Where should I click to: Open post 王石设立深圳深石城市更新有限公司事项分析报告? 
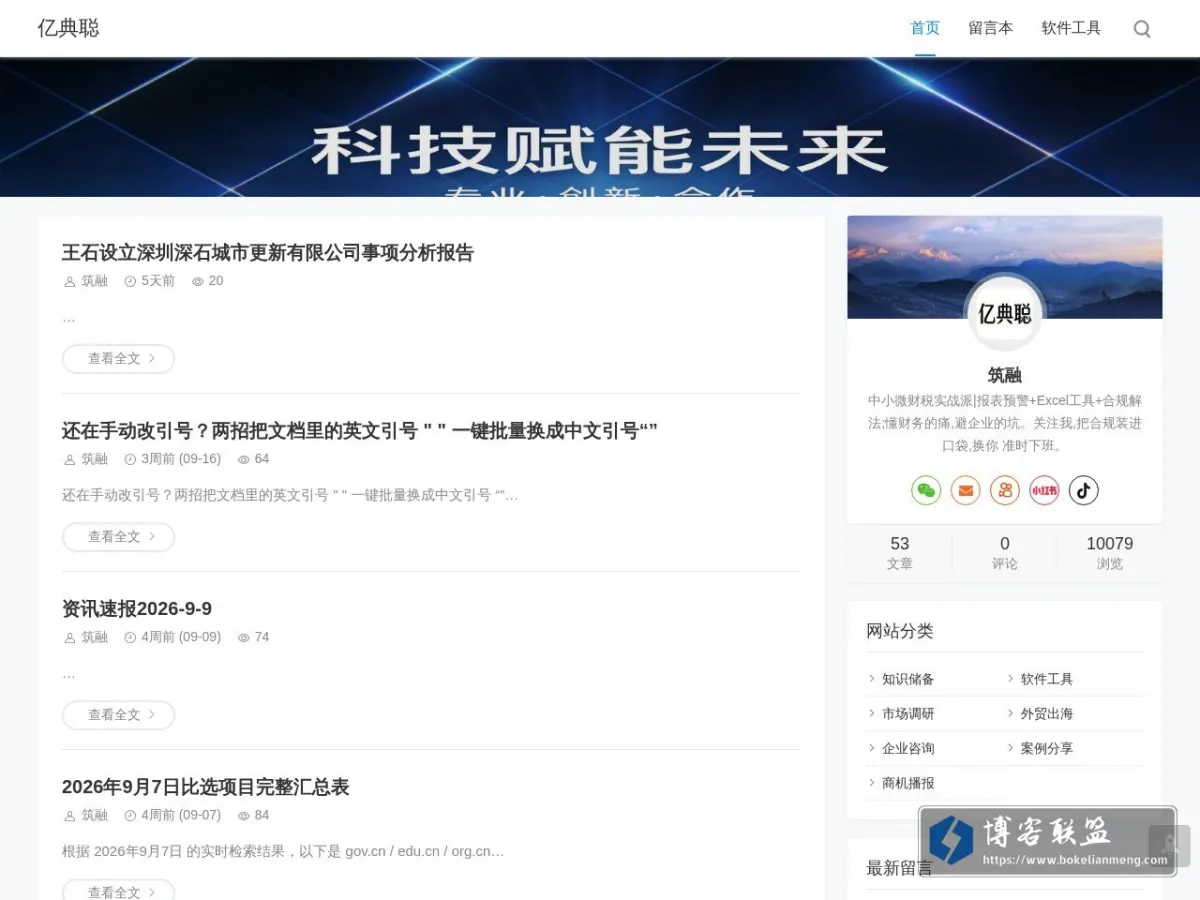pyautogui.click(x=267, y=252)
